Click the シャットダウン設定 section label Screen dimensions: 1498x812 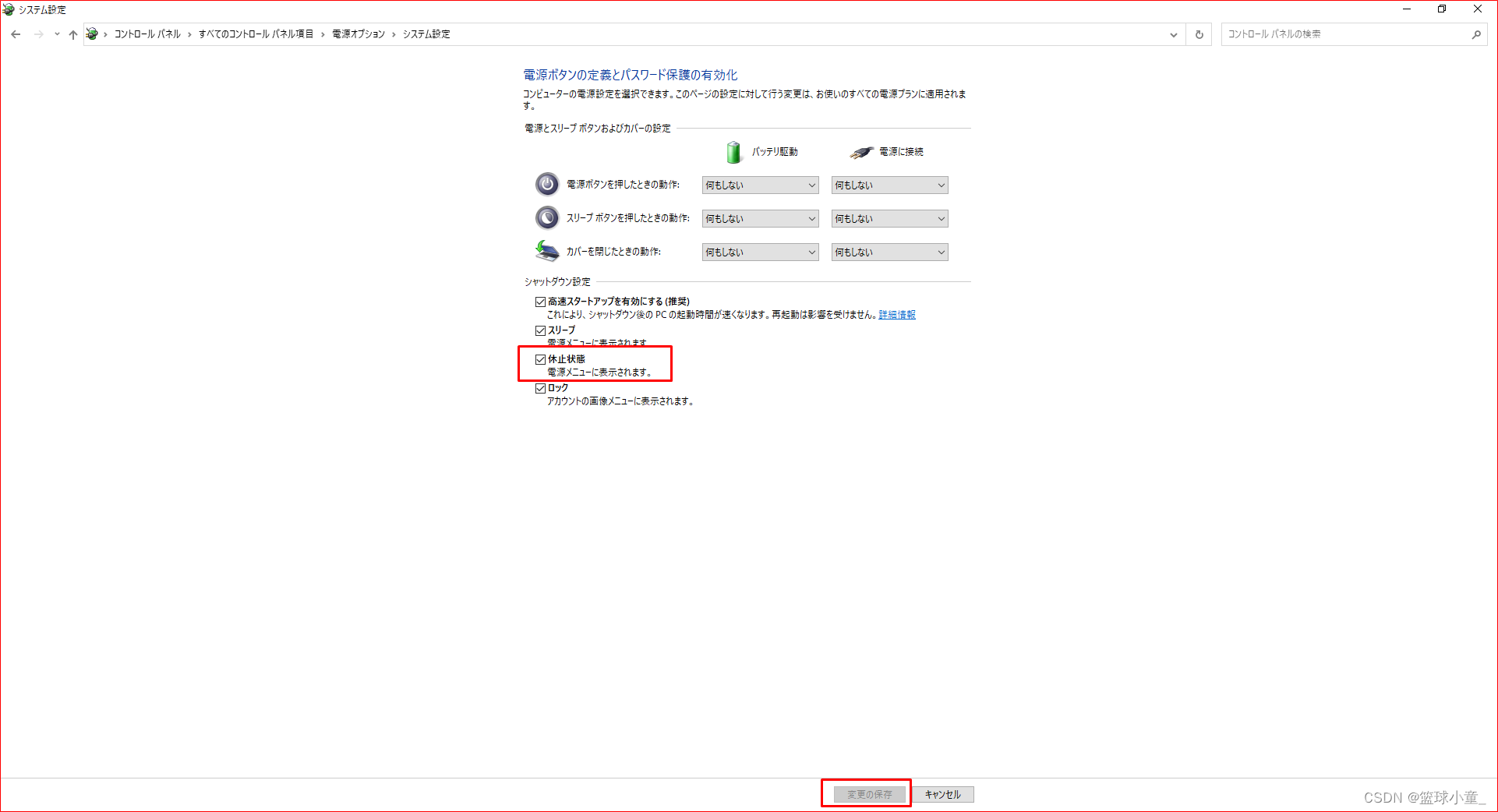(x=557, y=281)
